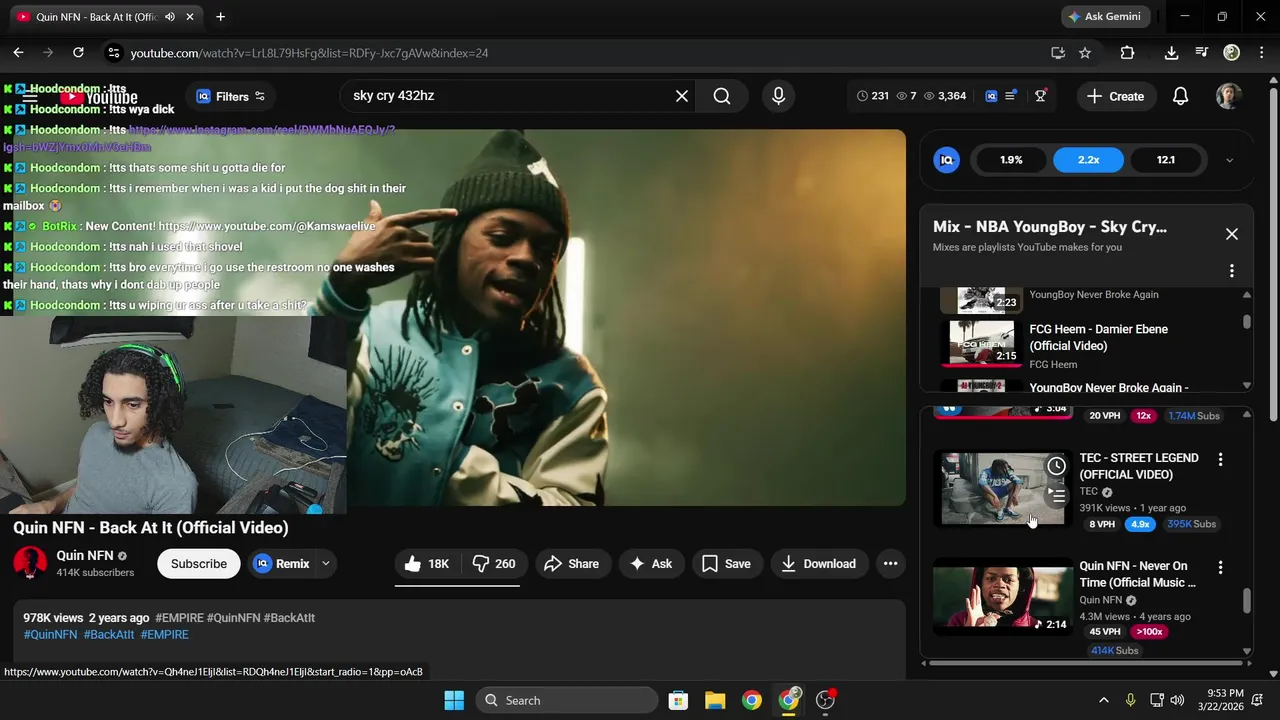Bookmark this page with the star icon
Viewport: 1280px width, 720px height.
pyautogui.click(x=1085, y=53)
